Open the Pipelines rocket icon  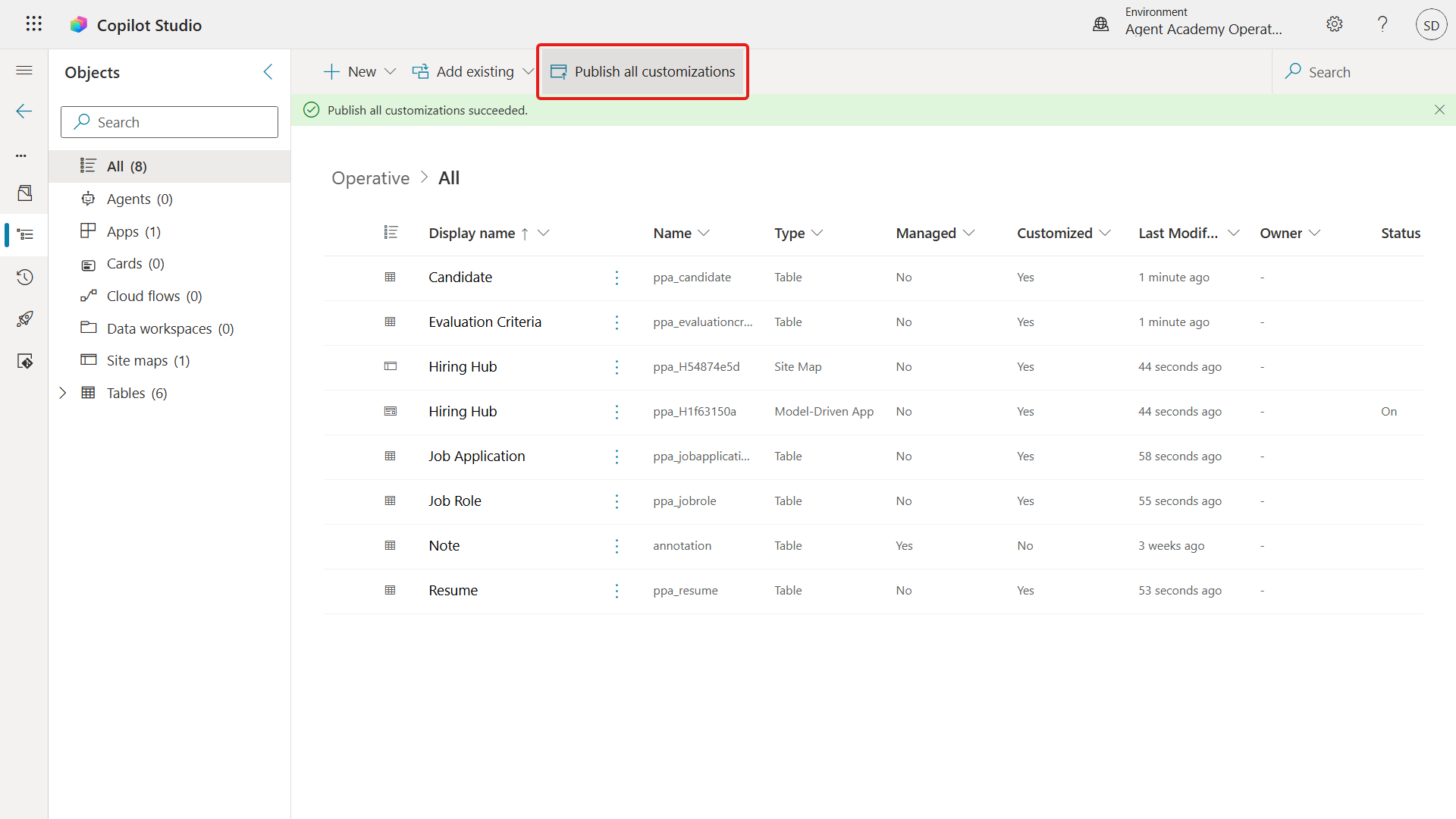coord(25,319)
